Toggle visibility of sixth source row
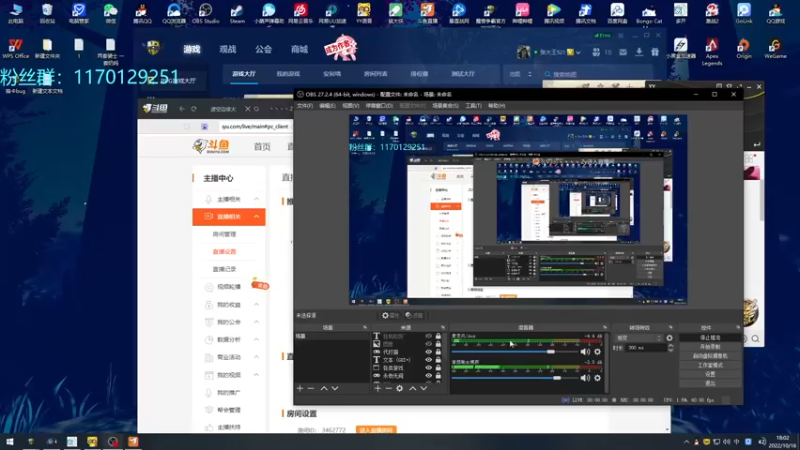Viewport: 800px width, 450px height. pos(429,376)
